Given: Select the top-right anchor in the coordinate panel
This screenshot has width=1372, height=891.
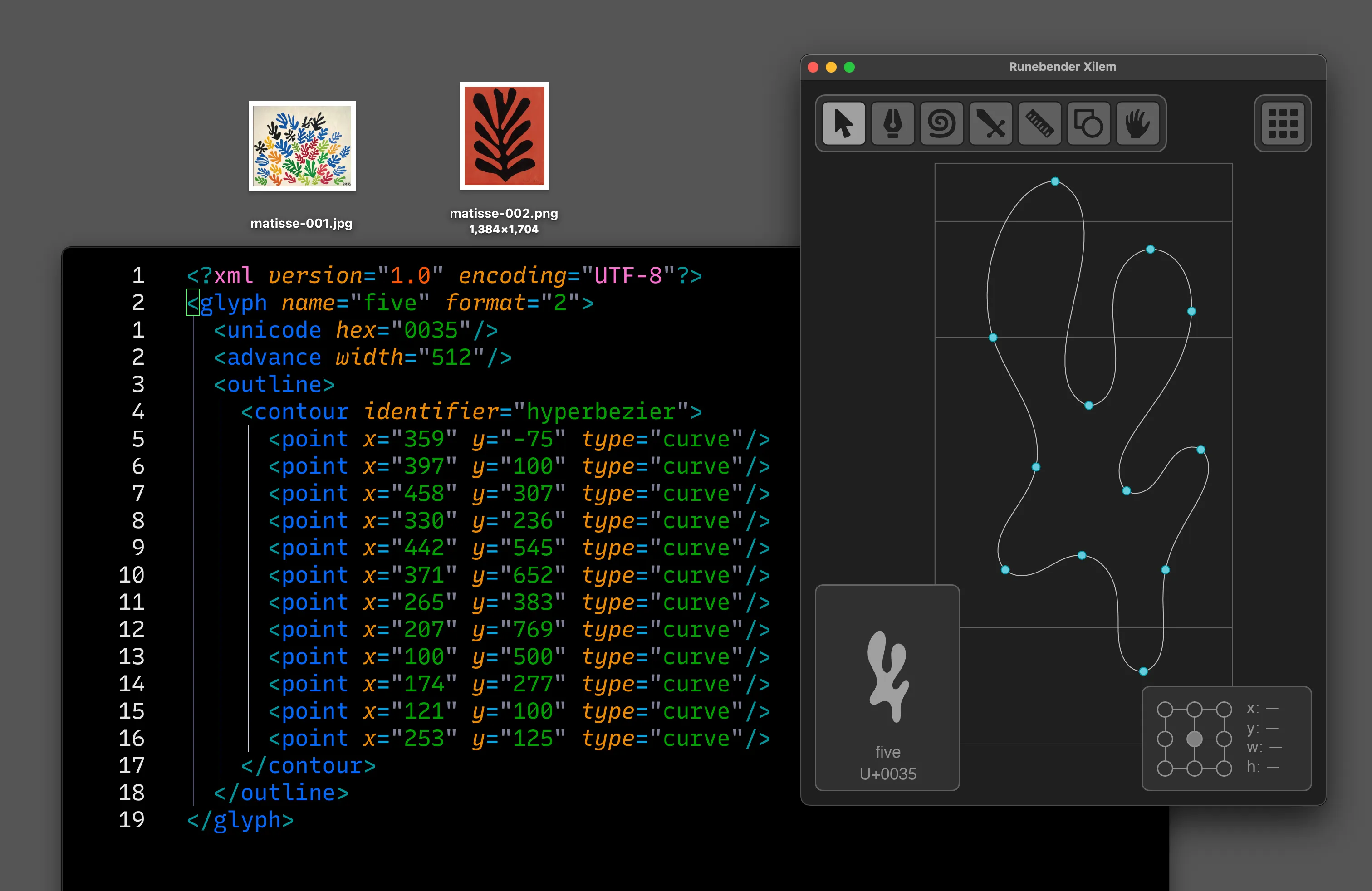Looking at the screenshot, I should (x=1224, y=710).
